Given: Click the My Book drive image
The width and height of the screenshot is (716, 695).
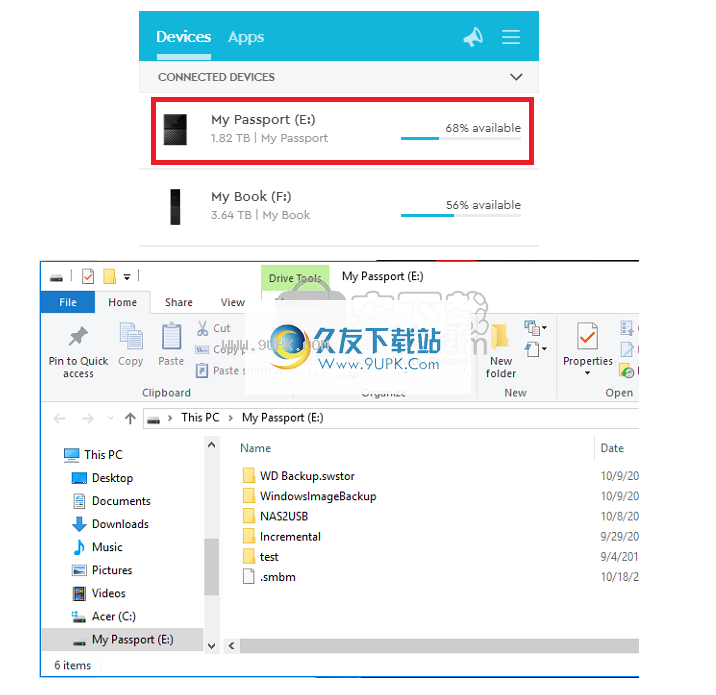Looking at the screenshot, I should point(175,207).
